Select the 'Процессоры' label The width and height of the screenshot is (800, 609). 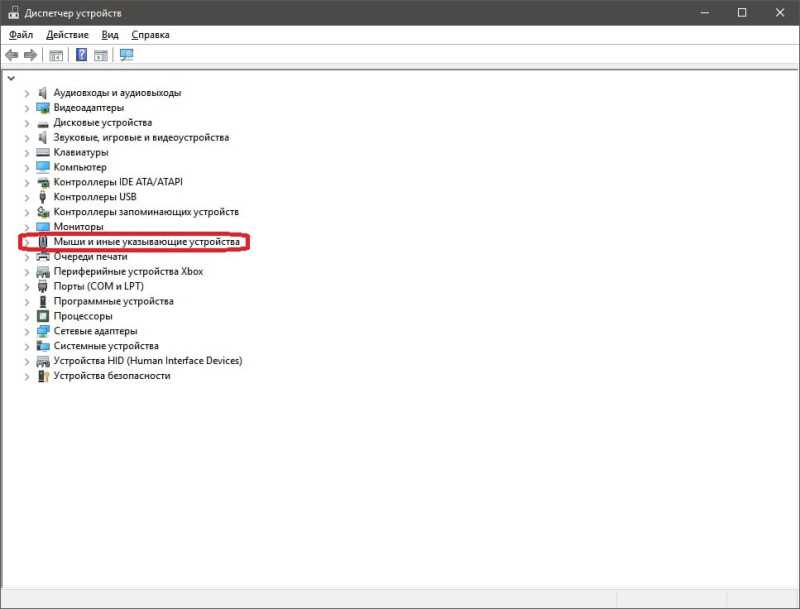click(x=83, y=316)
